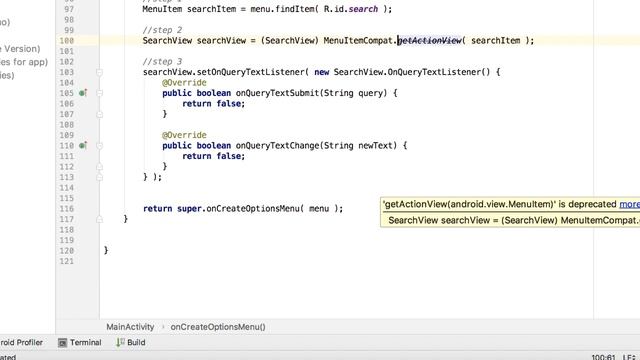
Task: Click the fold end marker on line 107
Action: coord(99,115)
